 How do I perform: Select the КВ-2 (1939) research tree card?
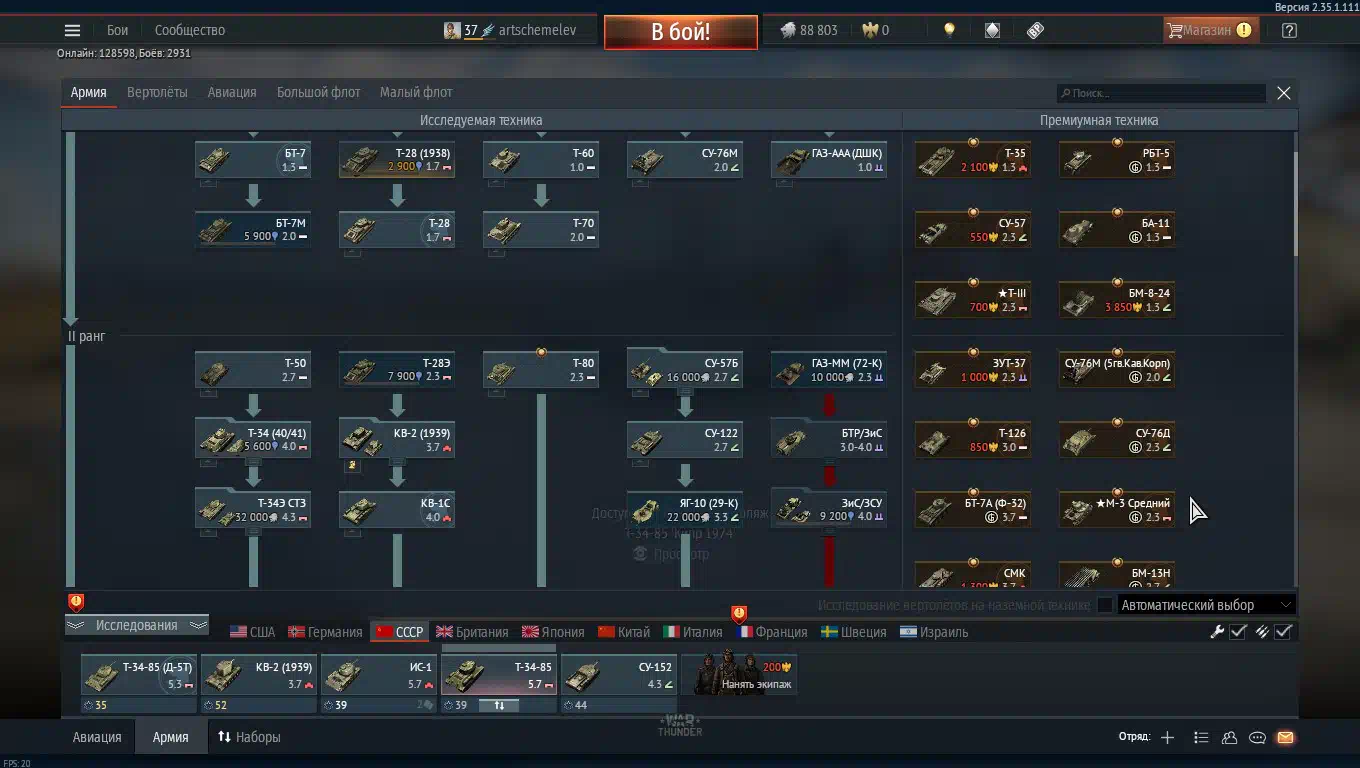tap(397, 439)
